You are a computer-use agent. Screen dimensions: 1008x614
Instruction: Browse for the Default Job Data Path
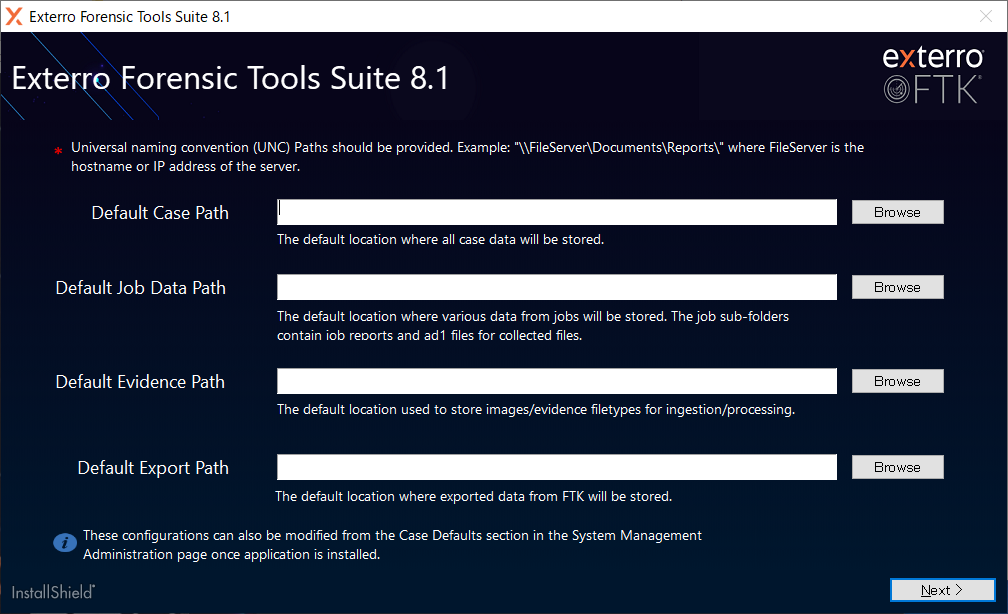click(897, 287)
